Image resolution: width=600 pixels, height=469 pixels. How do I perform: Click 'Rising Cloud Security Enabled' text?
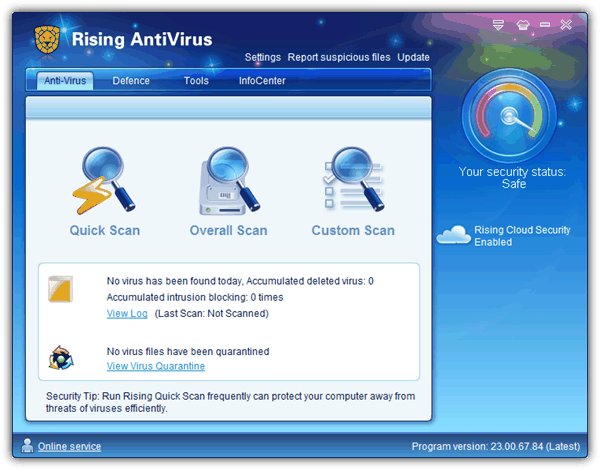click(522, 236)
